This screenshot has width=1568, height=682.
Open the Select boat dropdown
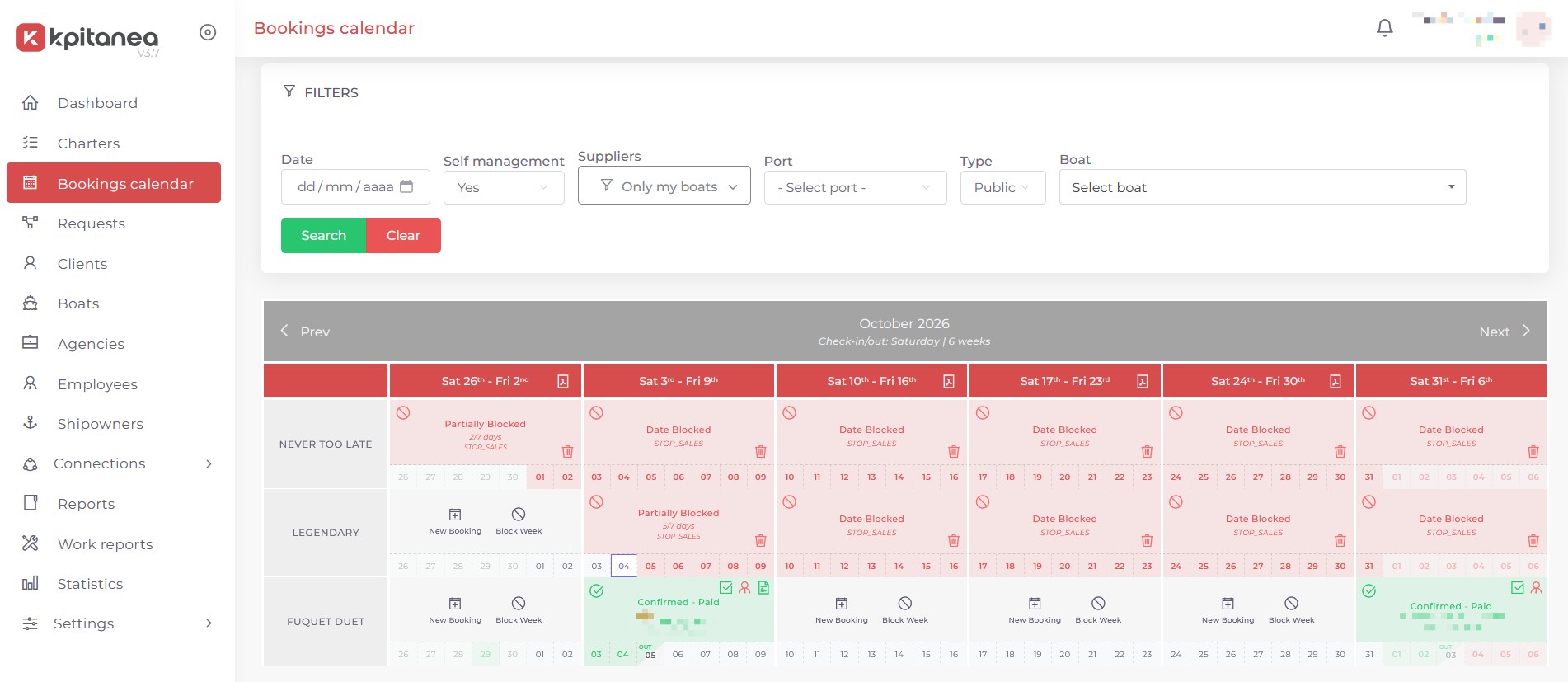(1262, 187)
